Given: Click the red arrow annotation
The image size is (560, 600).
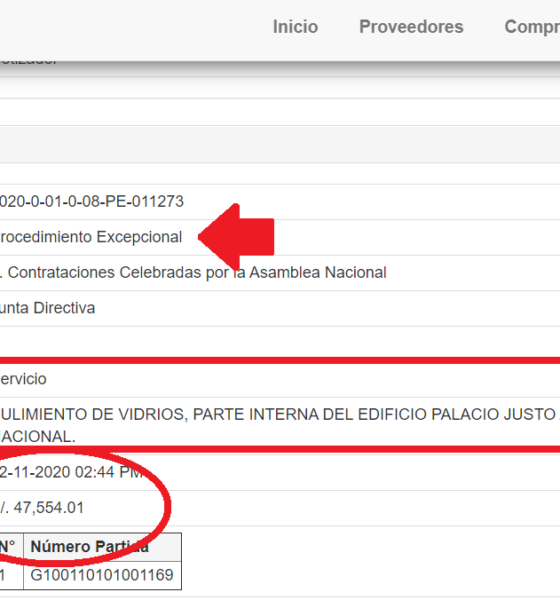Looking at the screenshot, I should pos(236,237).
